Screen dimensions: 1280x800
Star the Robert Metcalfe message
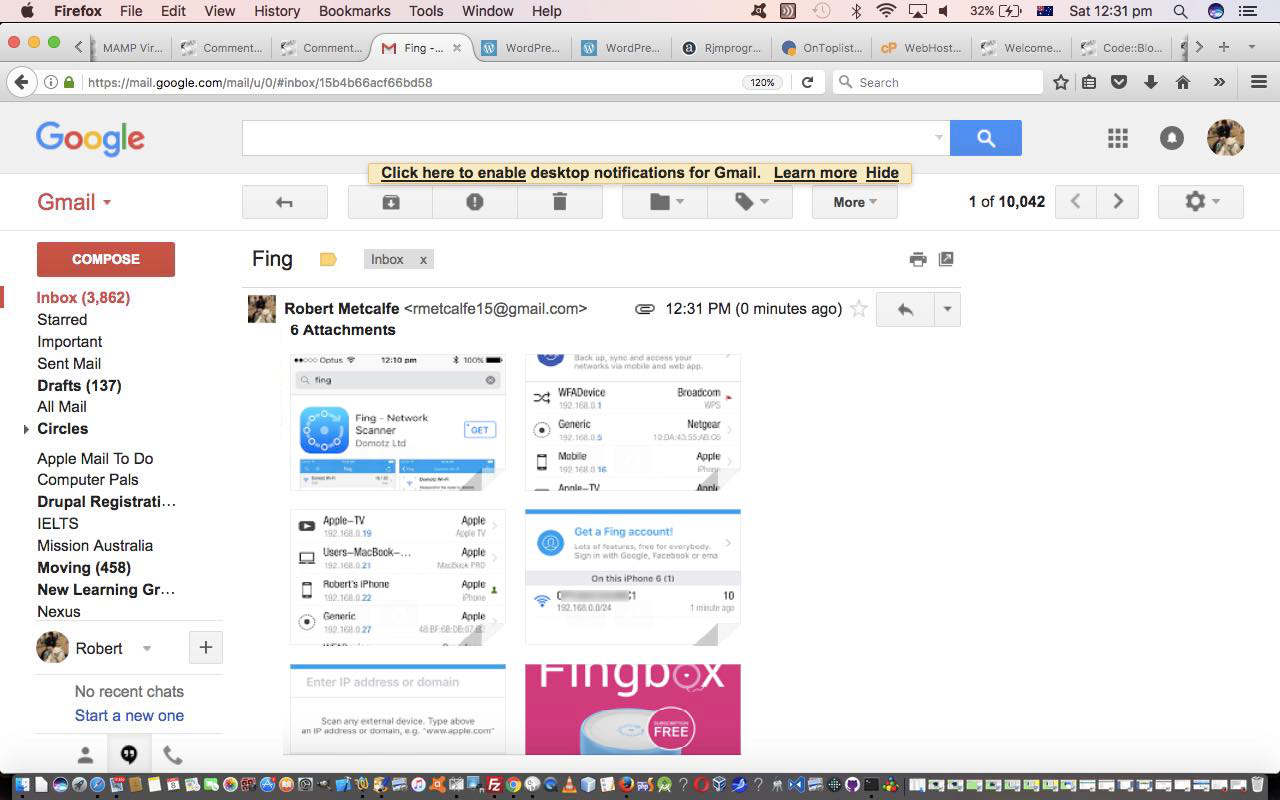[858, 309]
